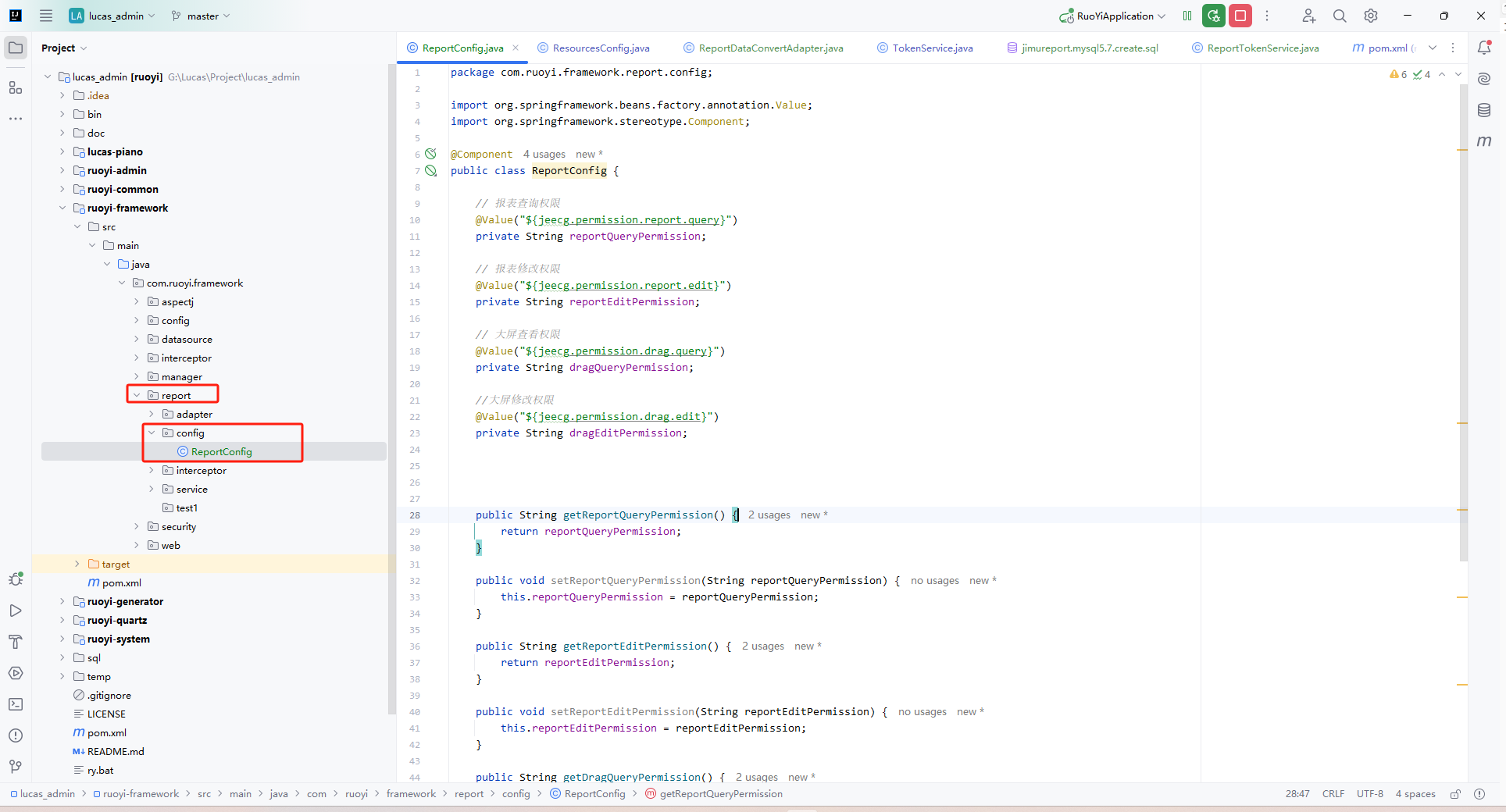
Task: Stop the running RuoYiApplication
Action: pyautogui.click(x=1240, y=16)
